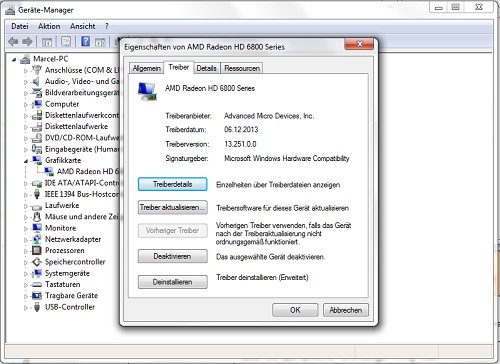
Task: Select the AMD Radeon HD device icon in tree
Action: click(49, 171)
